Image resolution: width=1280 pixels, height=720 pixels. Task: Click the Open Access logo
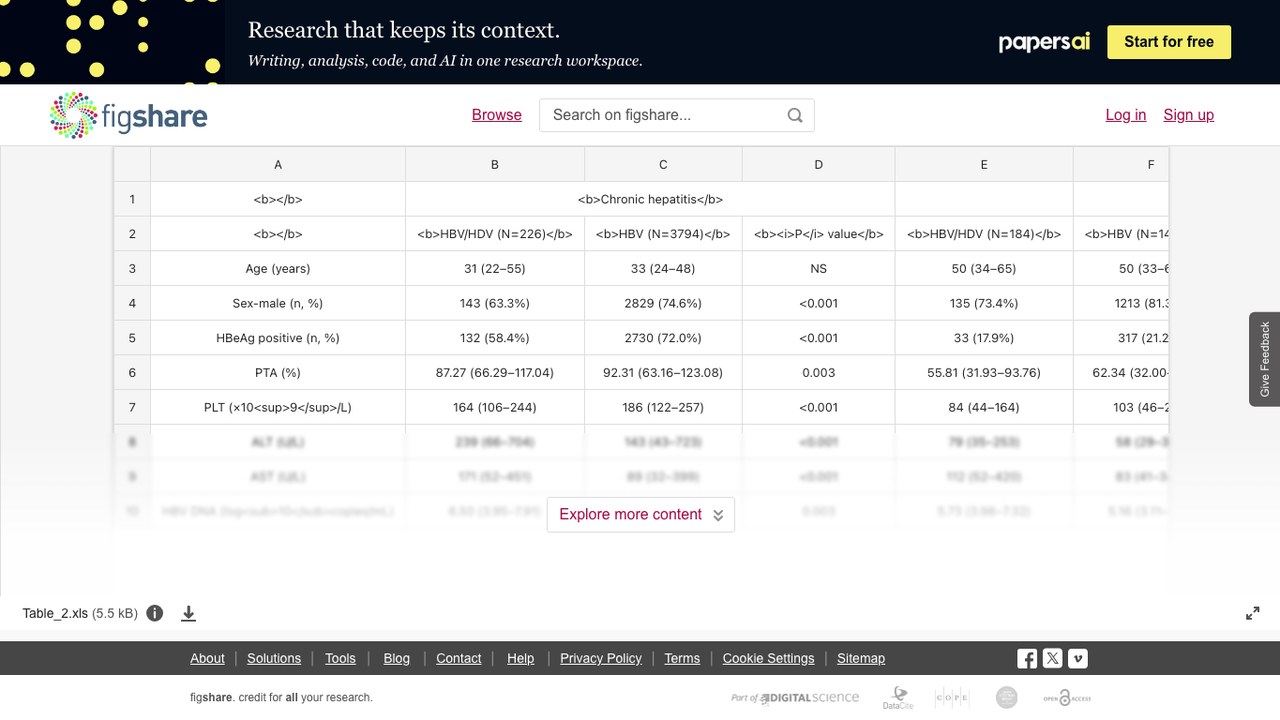pos(1067,698)
